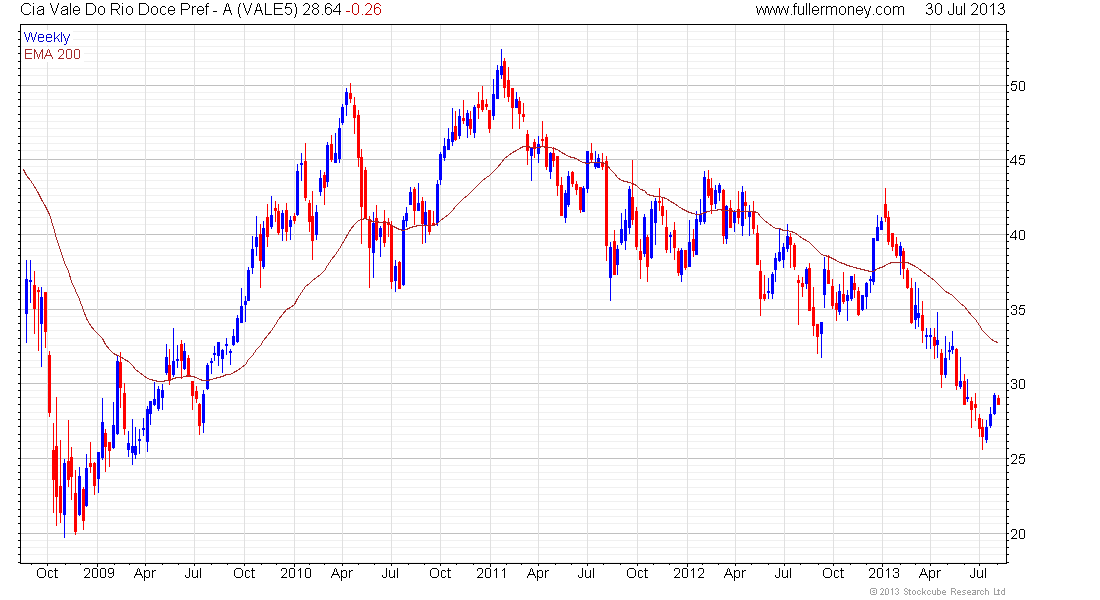Screen dimensions: 1100x600
Task: Click the 2010 year label on time axis
Action: pyautogui.click(x=296, y=573)
